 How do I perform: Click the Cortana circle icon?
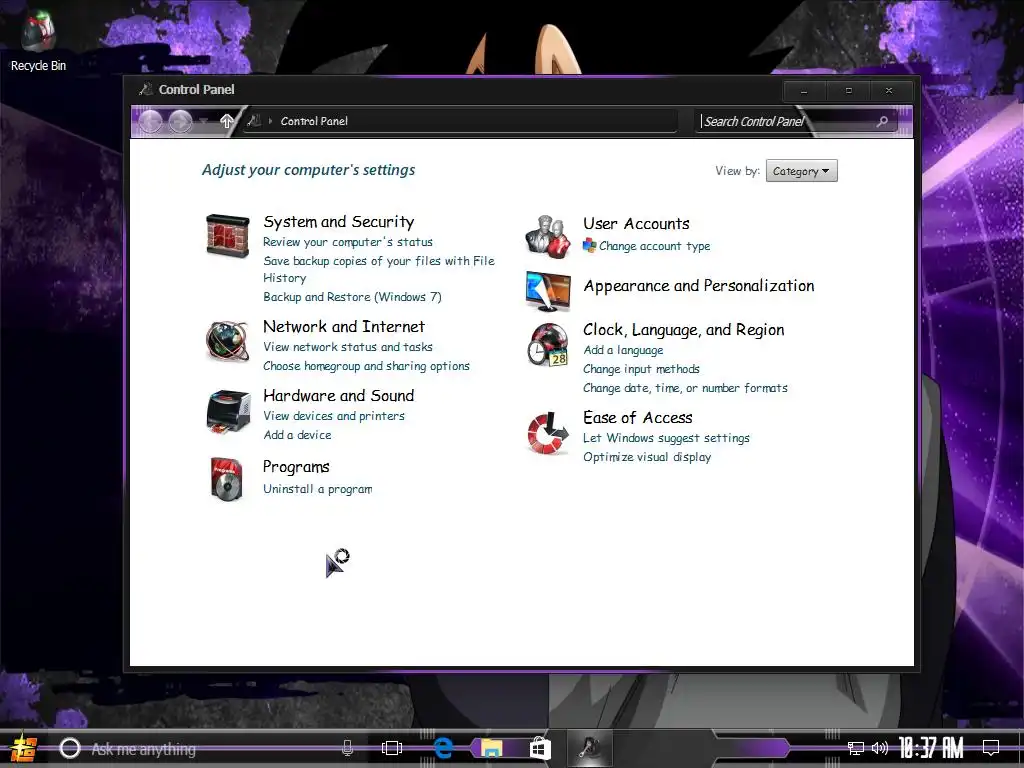tap(70, 748)
